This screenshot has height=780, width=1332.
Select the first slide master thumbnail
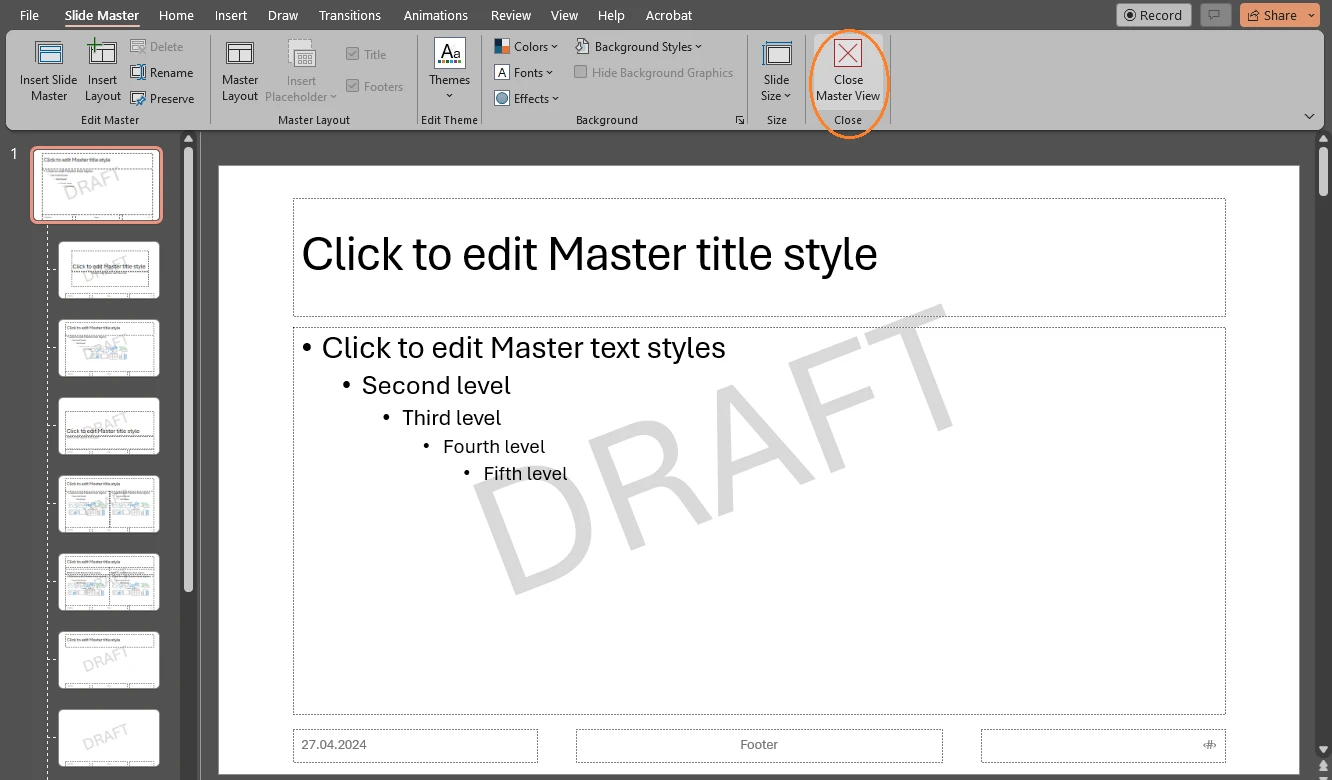[x=96, y=185]
